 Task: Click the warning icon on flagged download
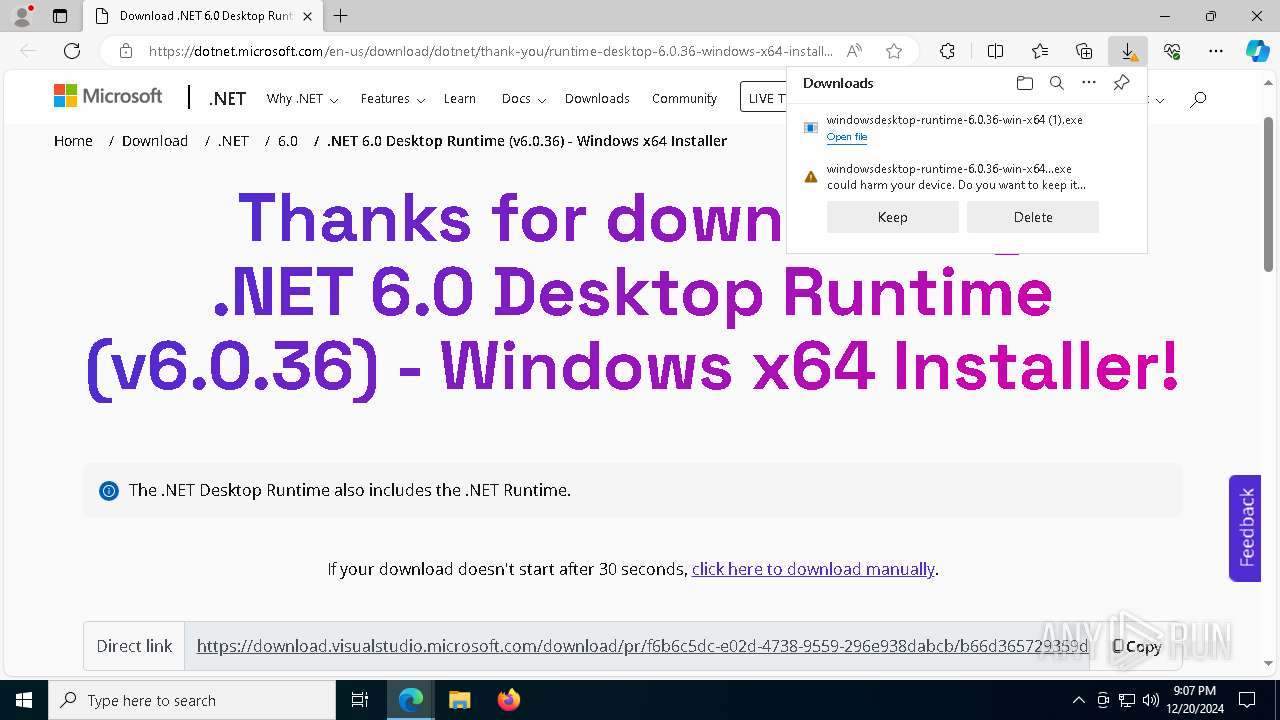tap(811, 177)
